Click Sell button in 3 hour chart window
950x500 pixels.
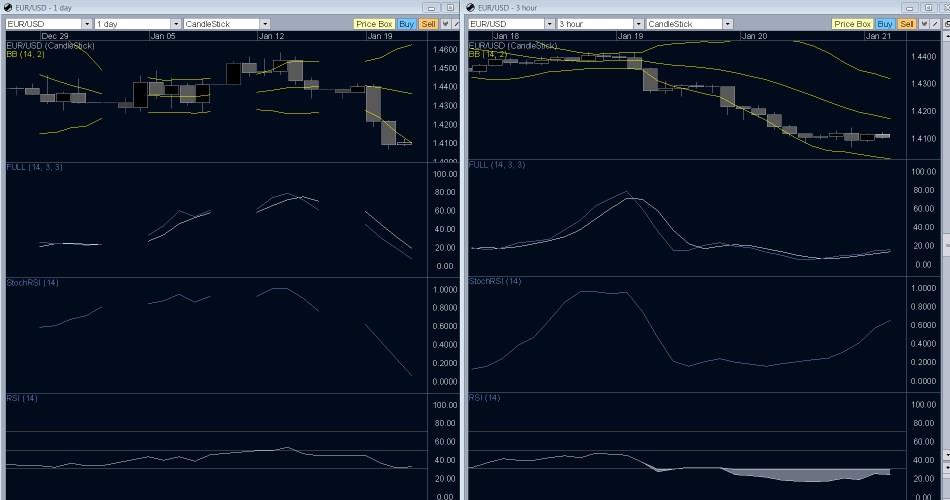pyautogui.click(x=907, y=24)
